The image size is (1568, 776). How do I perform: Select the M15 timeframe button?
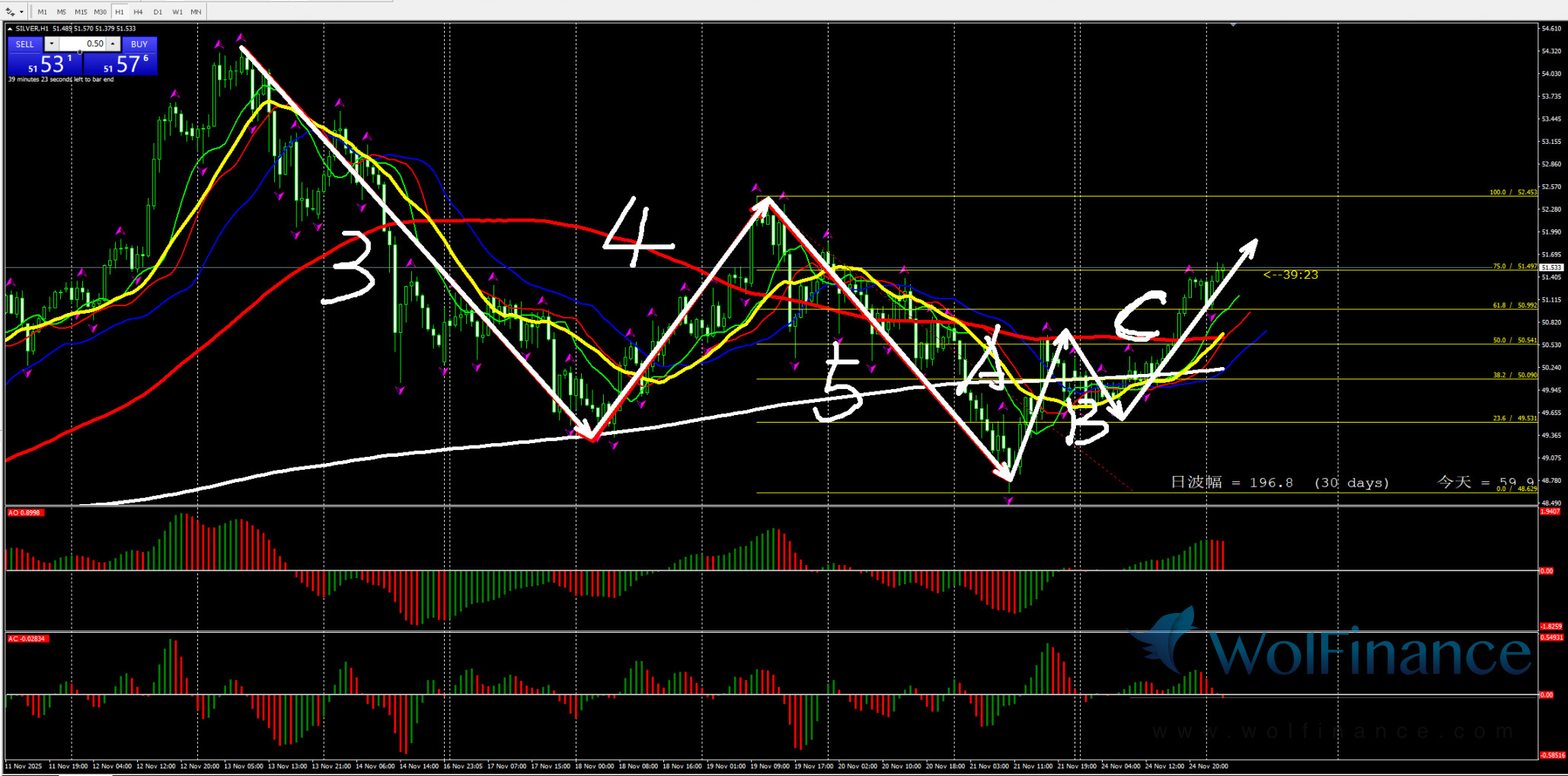tap(81, 12)
